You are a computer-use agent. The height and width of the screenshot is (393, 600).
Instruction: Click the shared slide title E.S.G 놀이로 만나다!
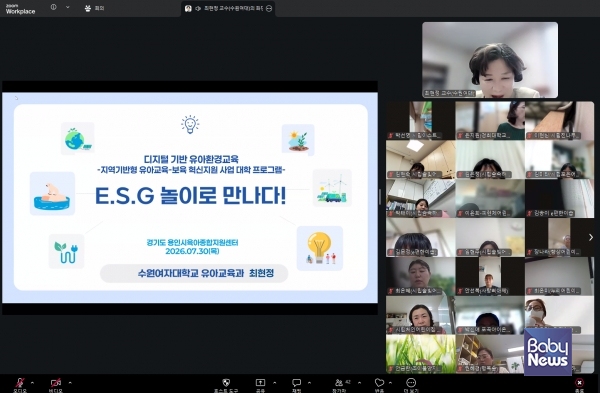point(190,196)
